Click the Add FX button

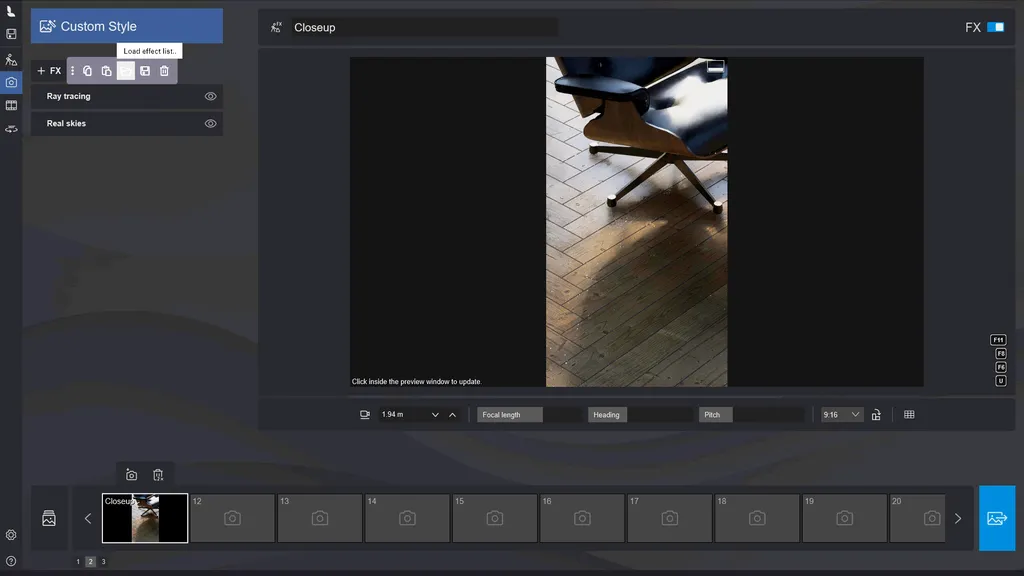49,71
